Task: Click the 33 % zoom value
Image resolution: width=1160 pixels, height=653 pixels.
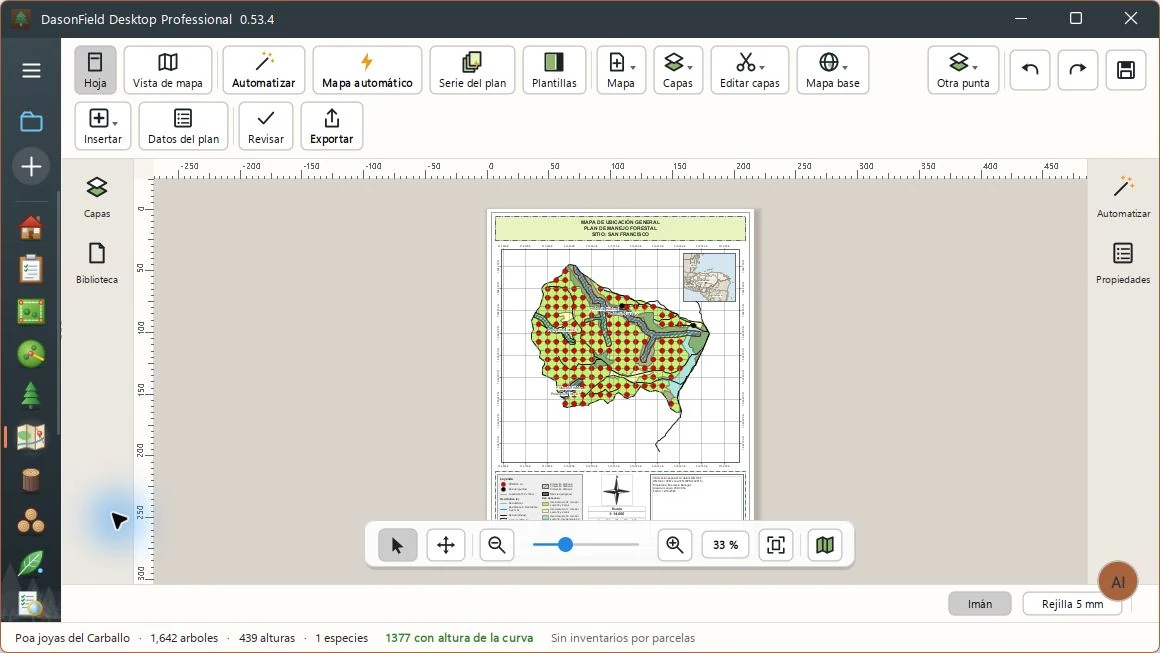Action: pyautogui.click(x=725, y=545)
